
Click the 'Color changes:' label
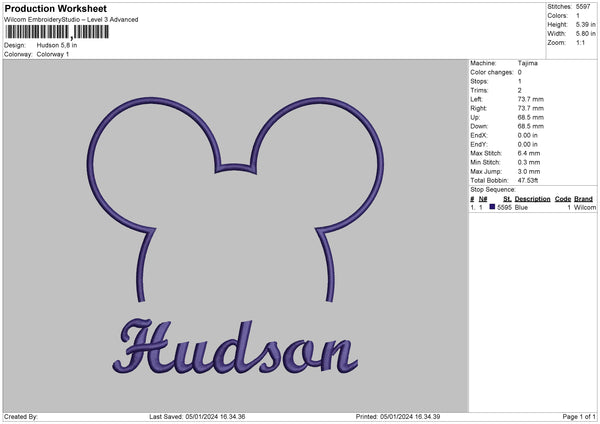(492, 72)
